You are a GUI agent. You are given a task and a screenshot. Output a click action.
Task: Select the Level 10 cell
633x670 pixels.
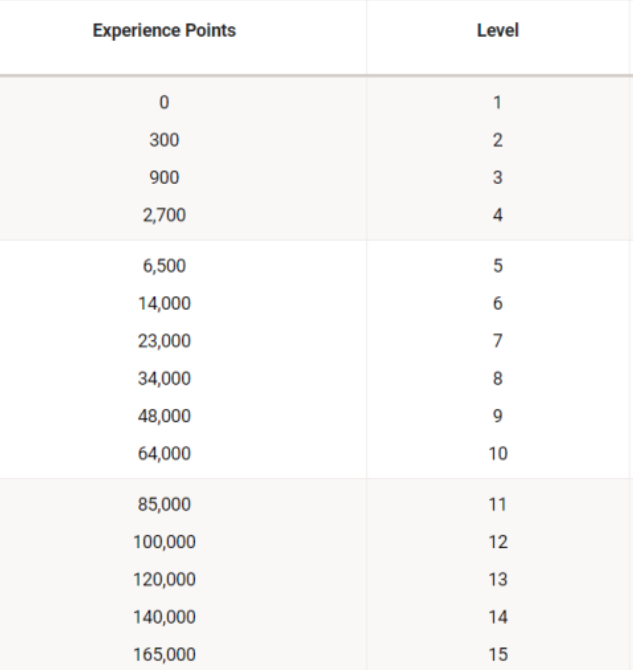[x=498, y=454]
